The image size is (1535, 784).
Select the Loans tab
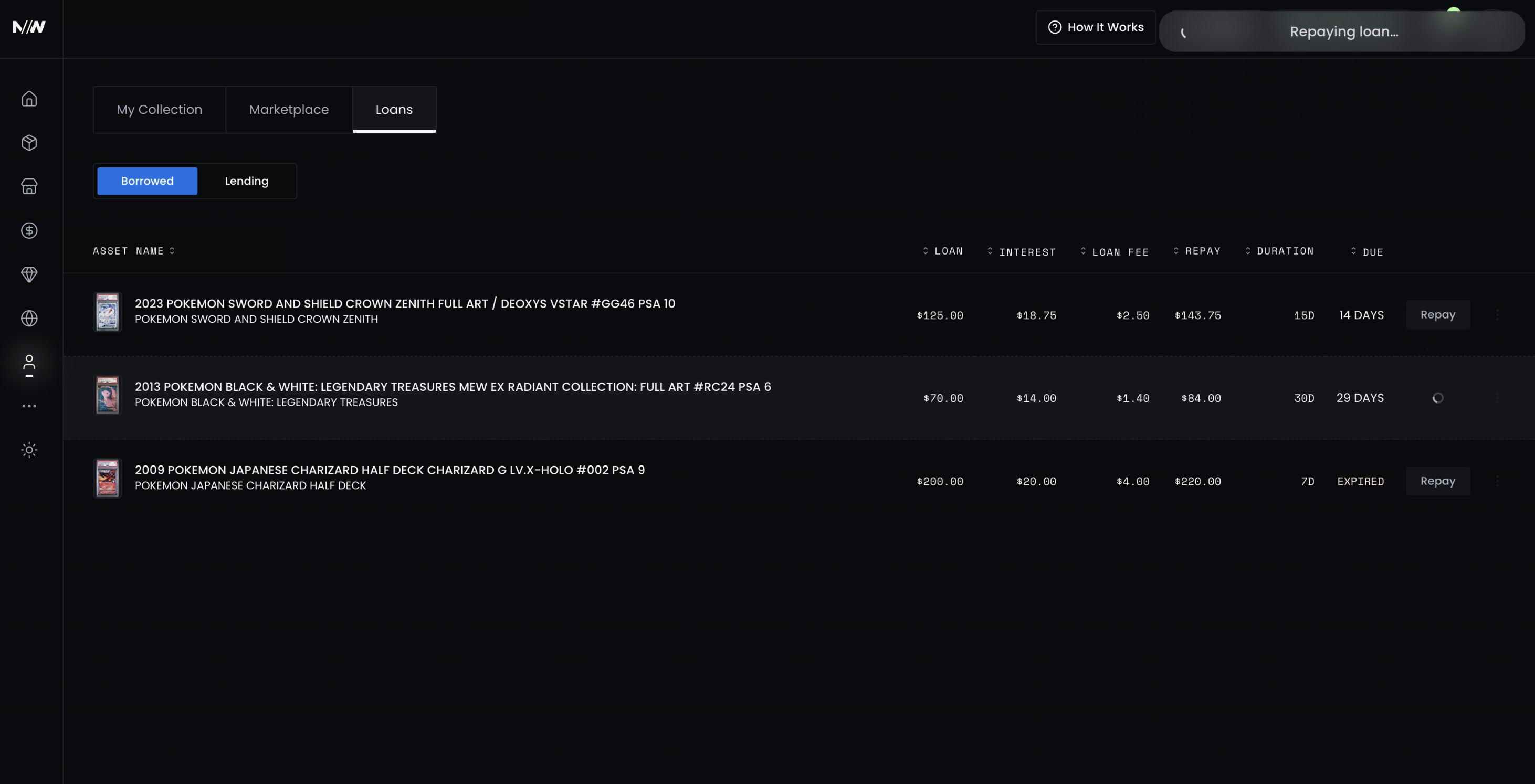click(394, 110)
